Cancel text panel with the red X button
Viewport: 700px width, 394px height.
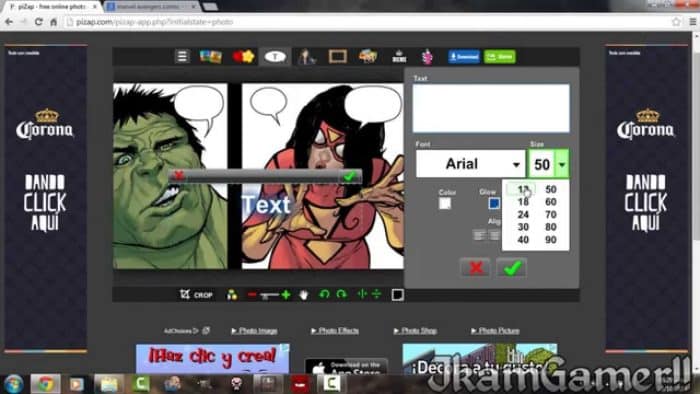pos(475,268)
